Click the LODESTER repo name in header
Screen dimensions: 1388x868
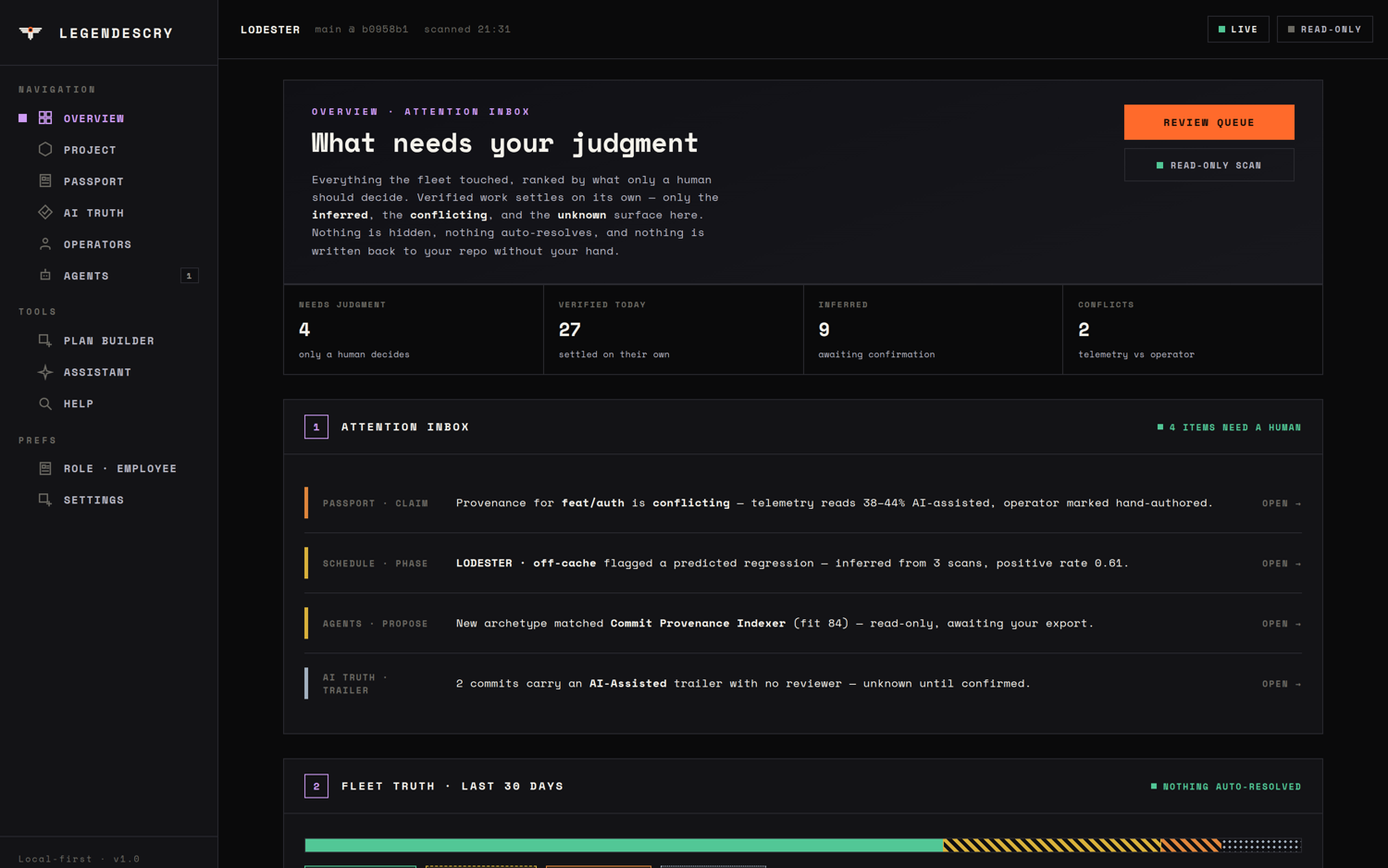(x=270, y=30)
